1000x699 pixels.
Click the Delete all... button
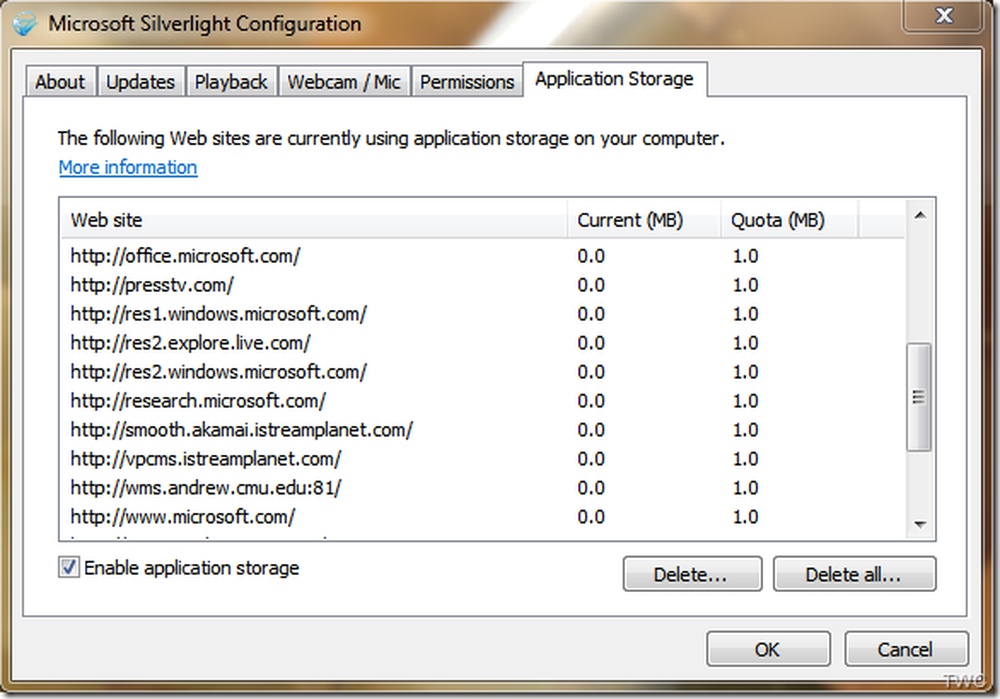coord(853,575)
